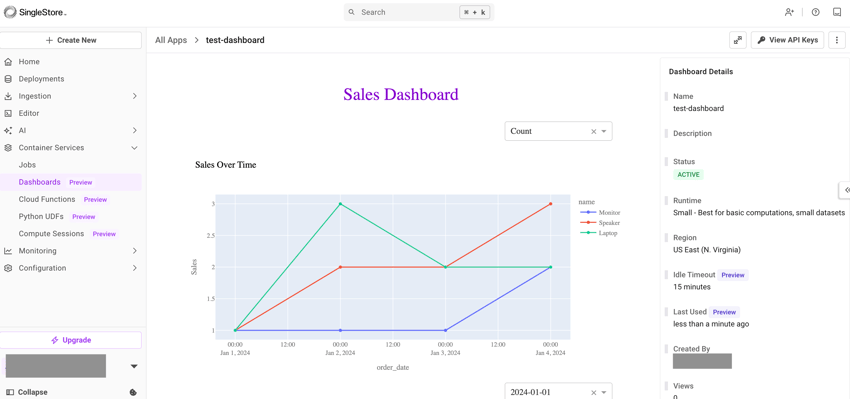Clear the Count dropdown selection
The image size is (850, 399).
point(593,131)
